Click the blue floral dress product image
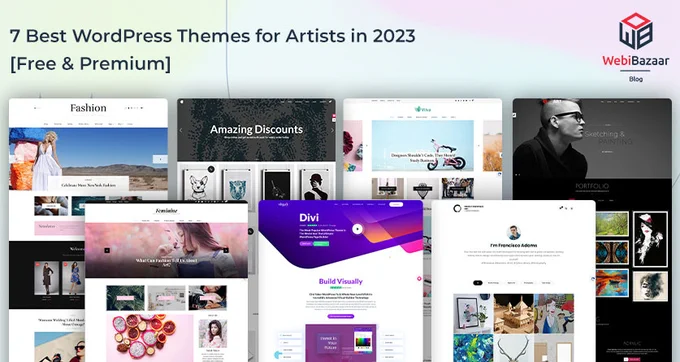Viewport: 680px width, 362px height. (x=74, y=278)
